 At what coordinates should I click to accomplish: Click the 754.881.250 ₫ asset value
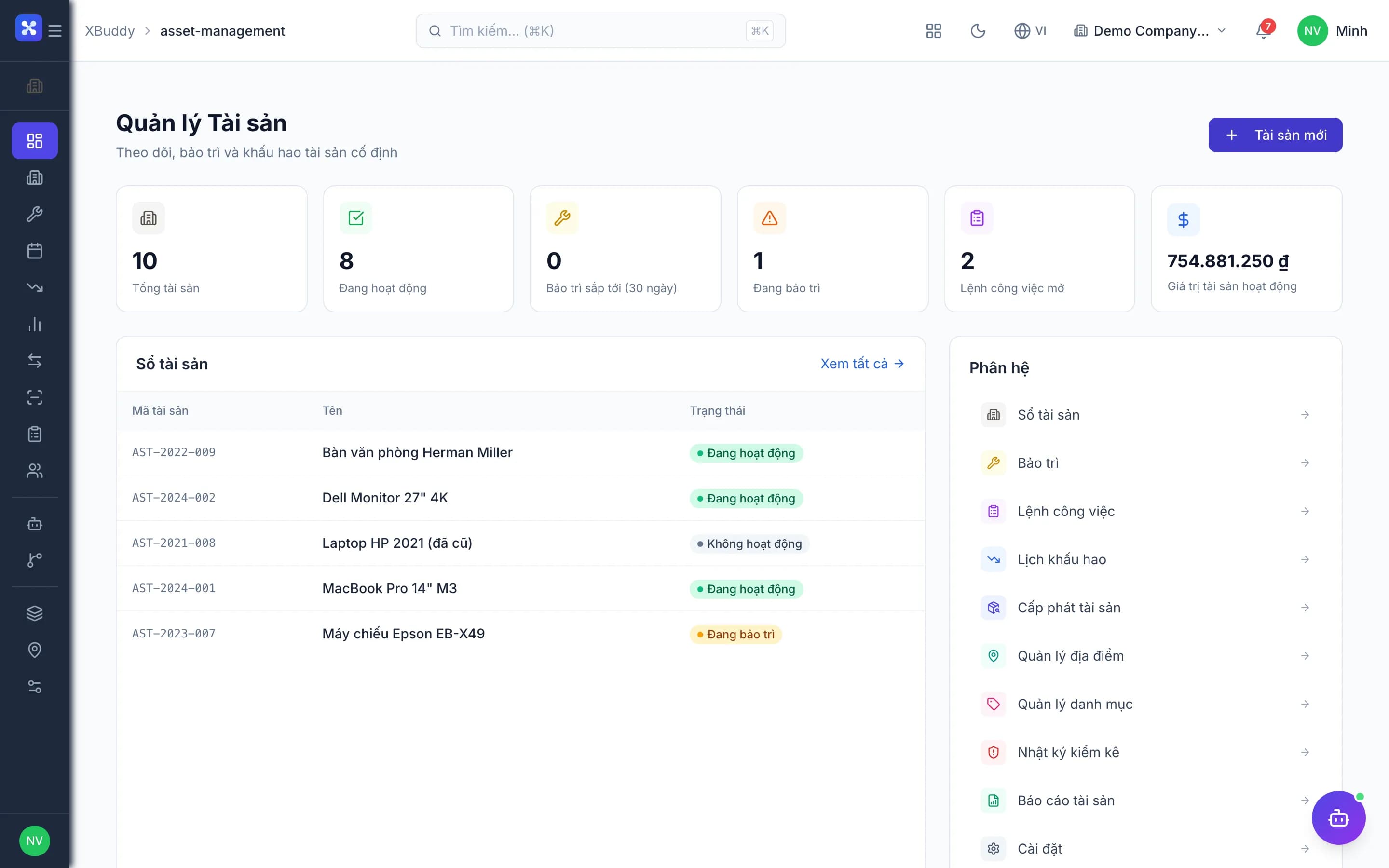click(1228, 261)
